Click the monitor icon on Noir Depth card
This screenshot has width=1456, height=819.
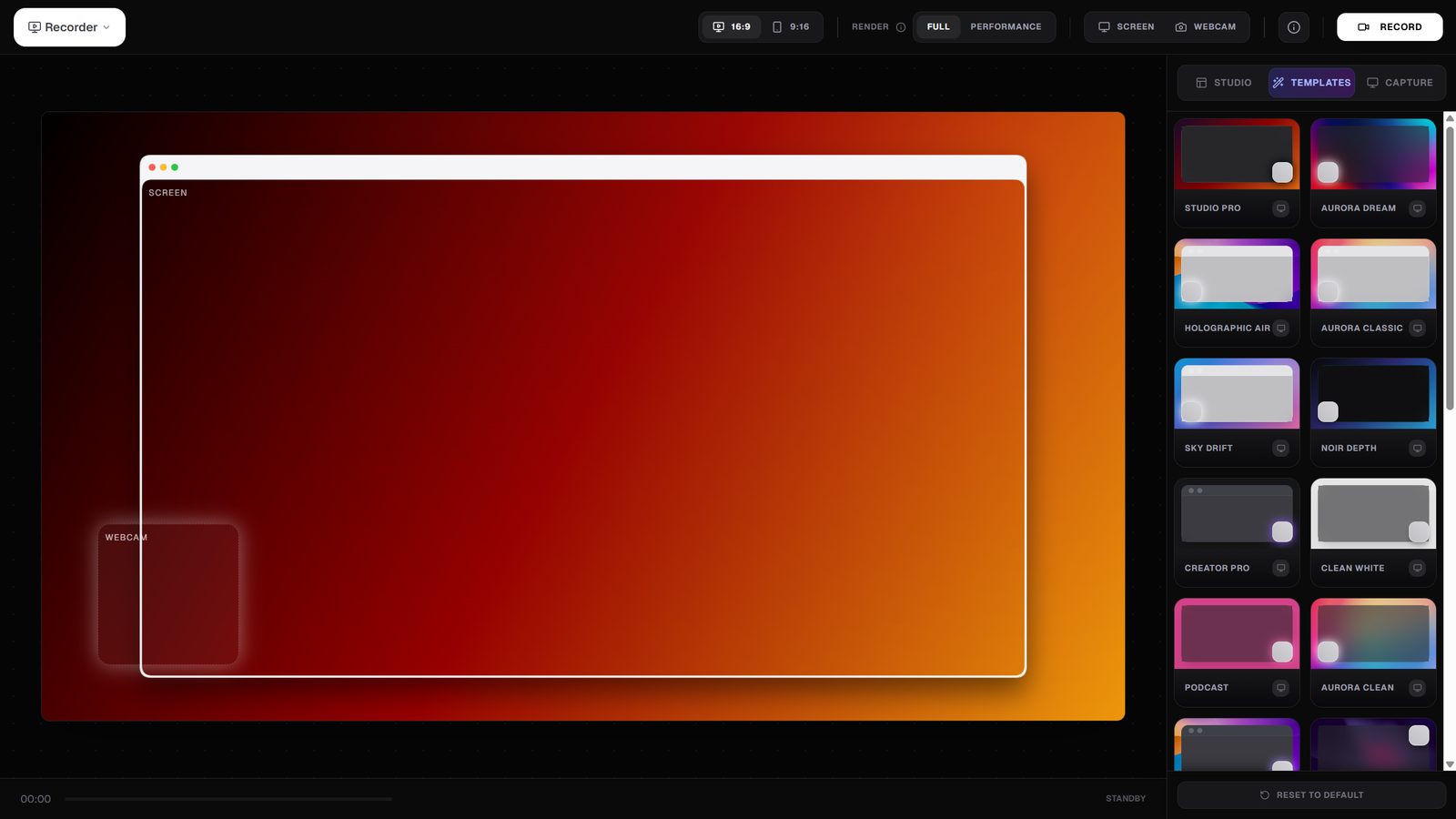click(x=1417, y=448)
